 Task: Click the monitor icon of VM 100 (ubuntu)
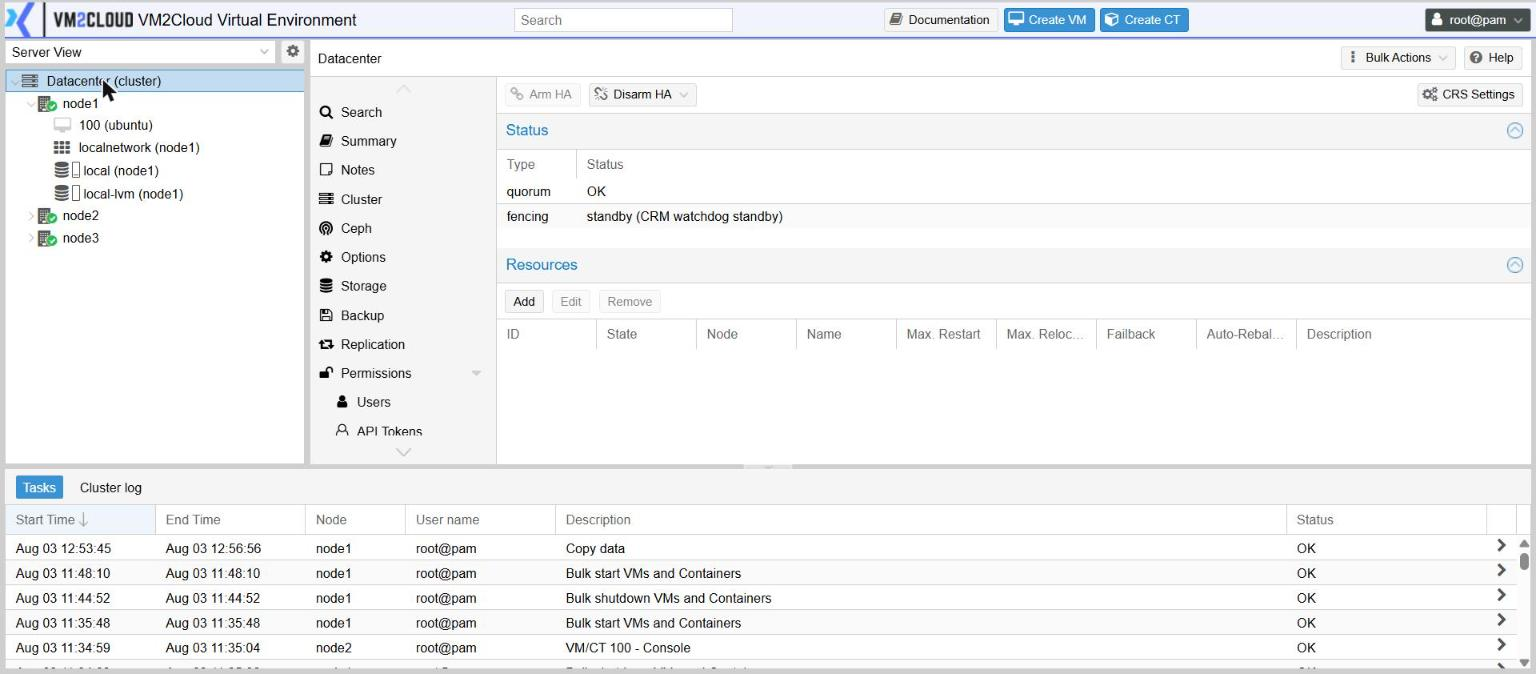pos(62,125)
